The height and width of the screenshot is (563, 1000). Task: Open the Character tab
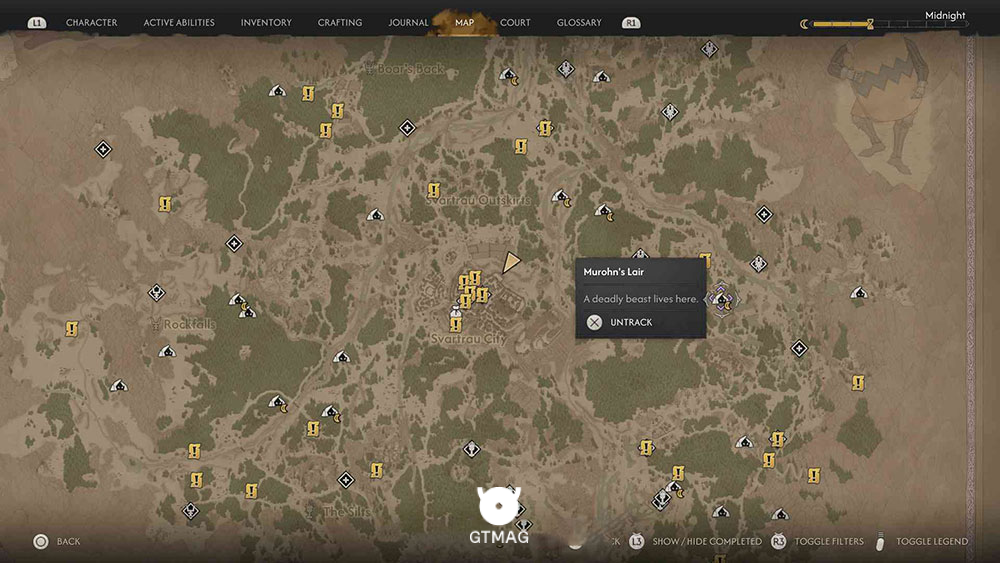[x=91, y=22]
